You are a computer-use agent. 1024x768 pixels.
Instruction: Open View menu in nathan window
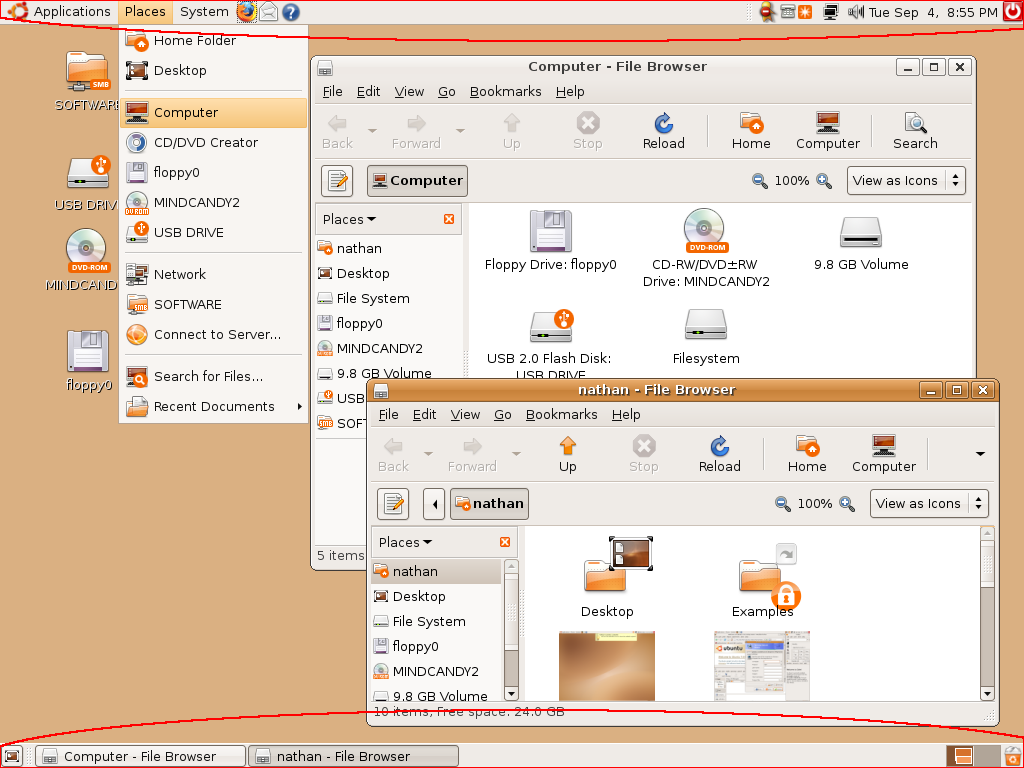(x=465, y=415)
